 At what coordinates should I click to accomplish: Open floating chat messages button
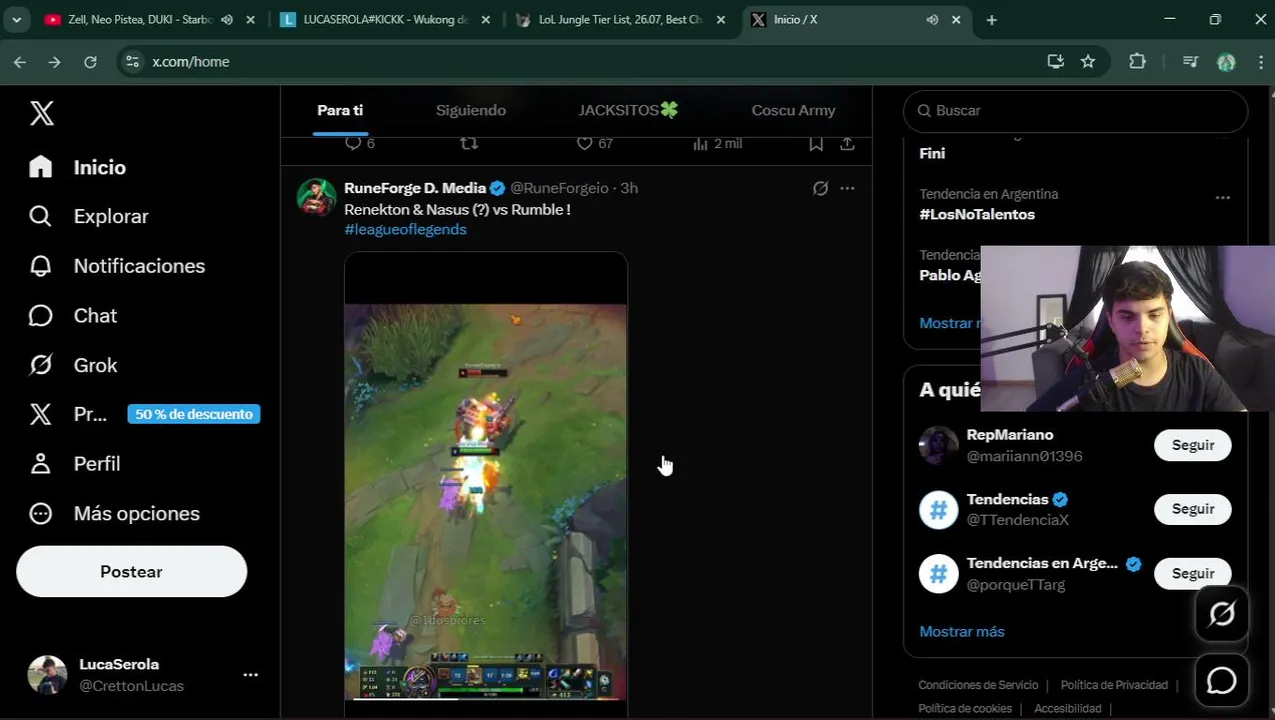tap(1221, 681)
